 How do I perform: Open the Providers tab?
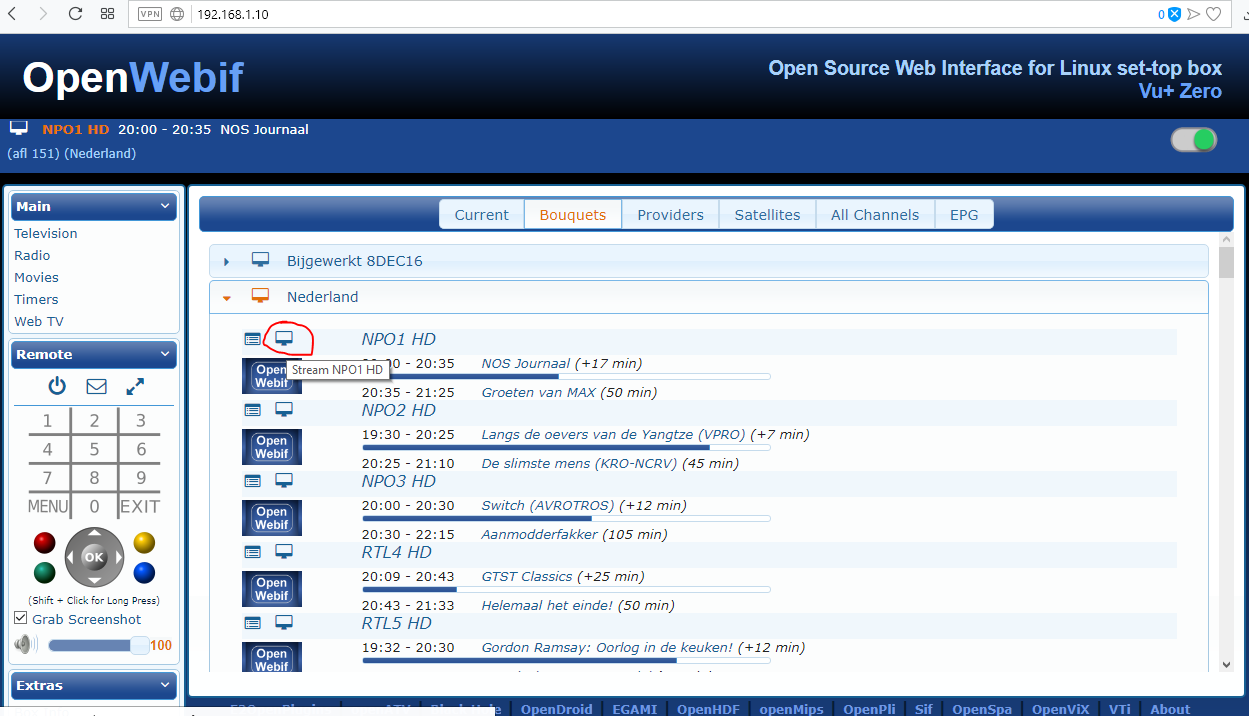pyautogui.click(x=670, y=214)
